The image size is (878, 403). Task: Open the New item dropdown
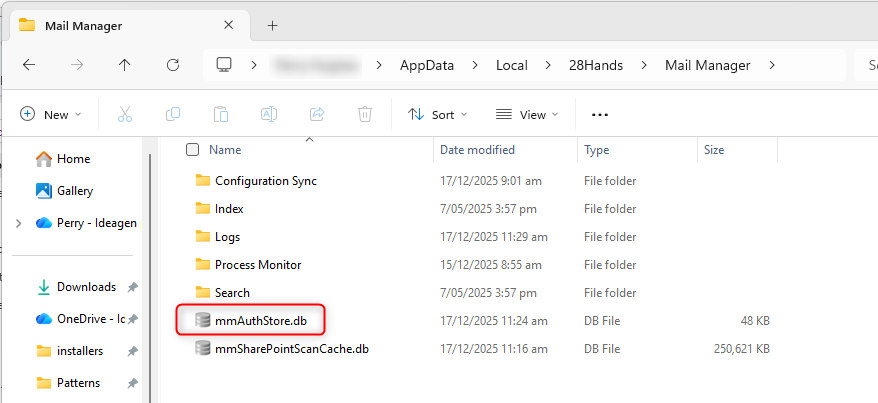51,114
